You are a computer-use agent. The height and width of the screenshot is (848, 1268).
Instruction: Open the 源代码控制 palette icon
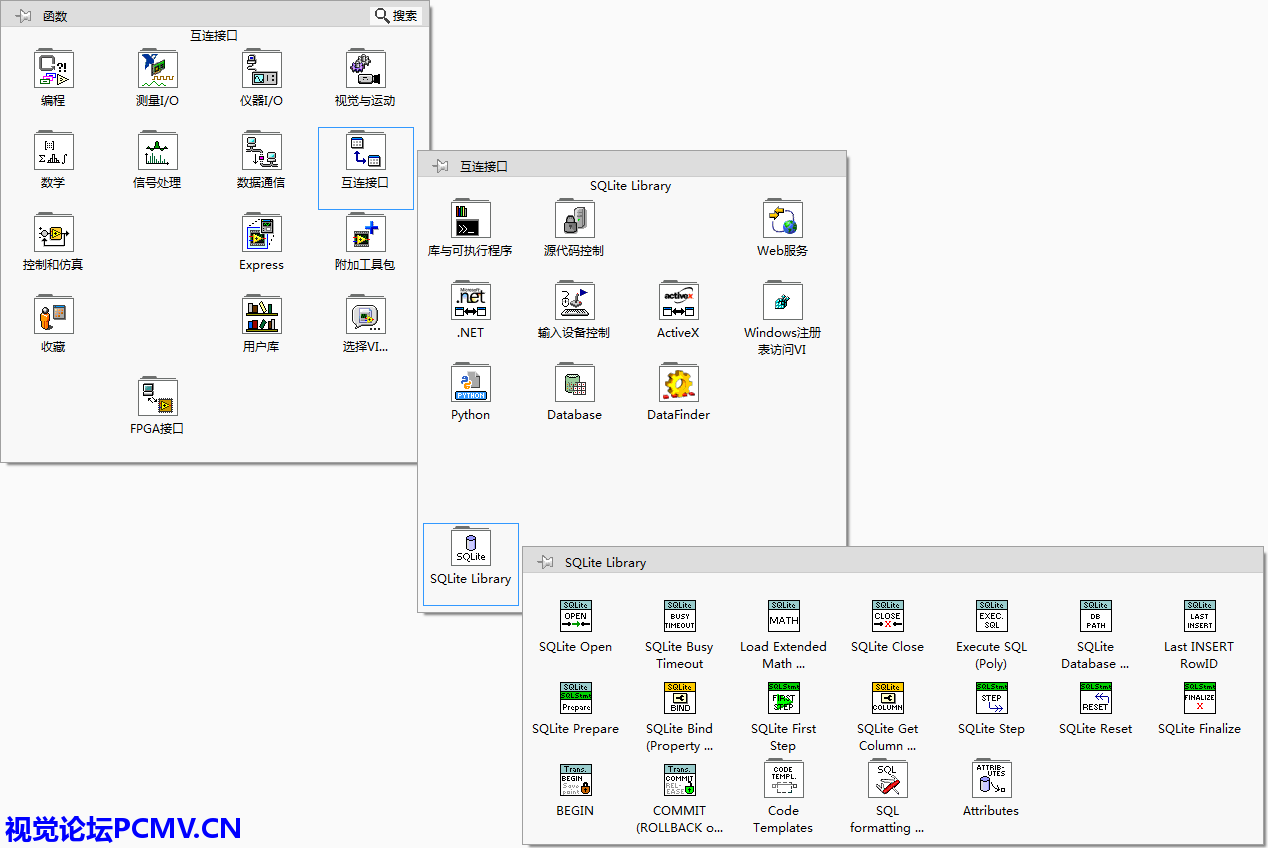click(575, 220)
